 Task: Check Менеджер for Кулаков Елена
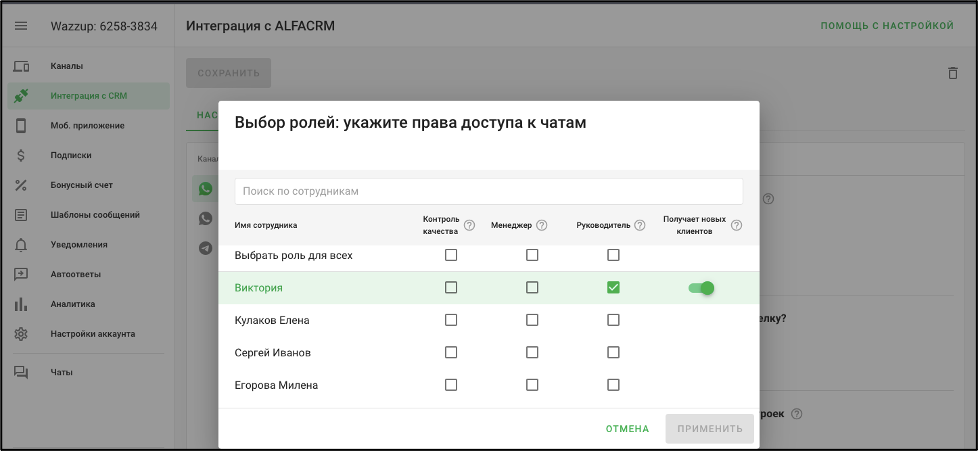532,320
